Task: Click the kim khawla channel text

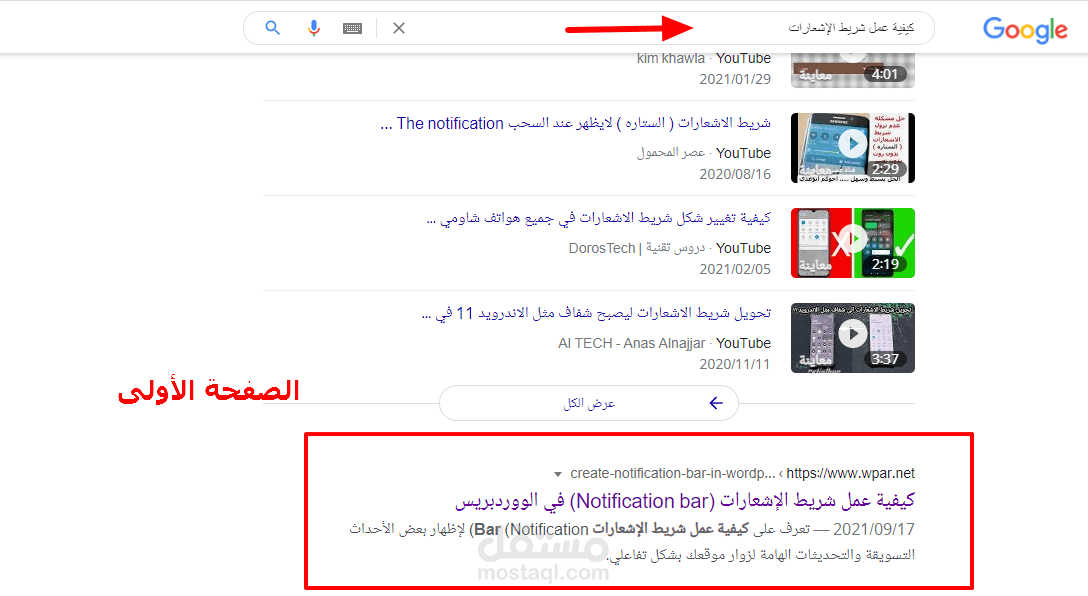Action: tap(671, 59)
